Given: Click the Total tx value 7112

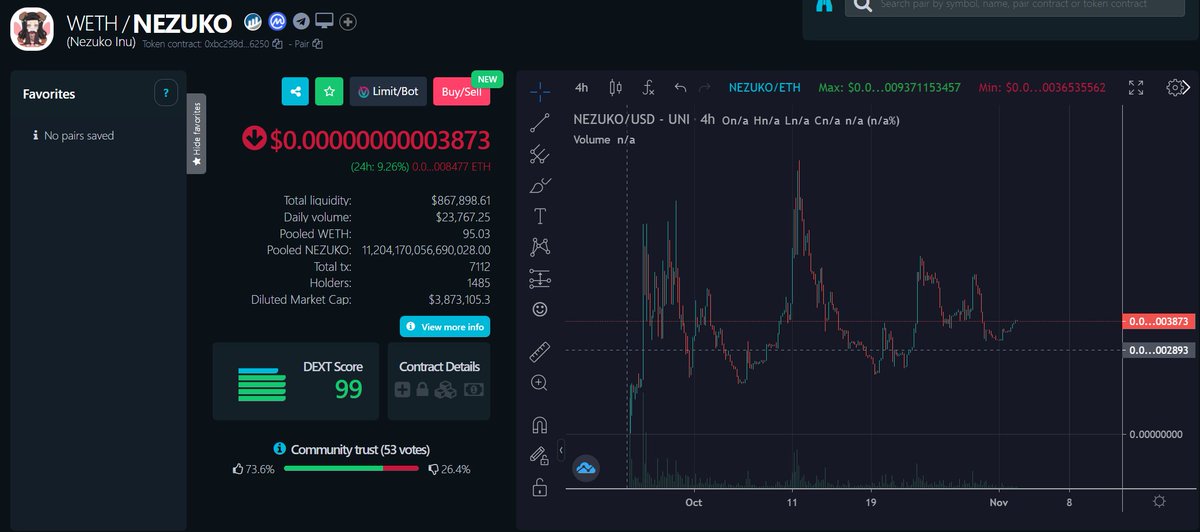Looking at the screenshot, I should coord(478,266).
